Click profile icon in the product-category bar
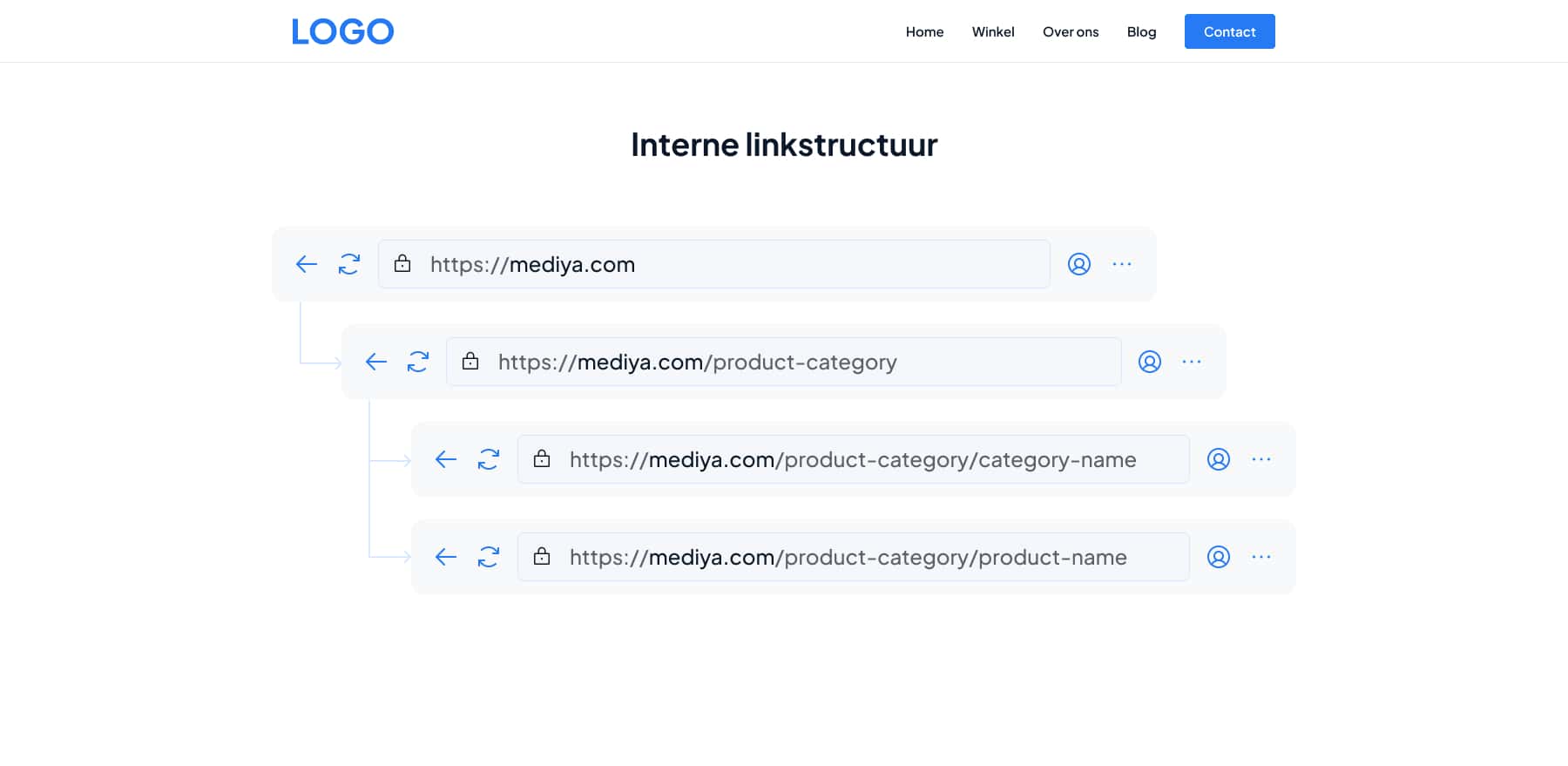Image resolution: width=1568 pixels, height=766 pixels. (x=1149, y=362)
